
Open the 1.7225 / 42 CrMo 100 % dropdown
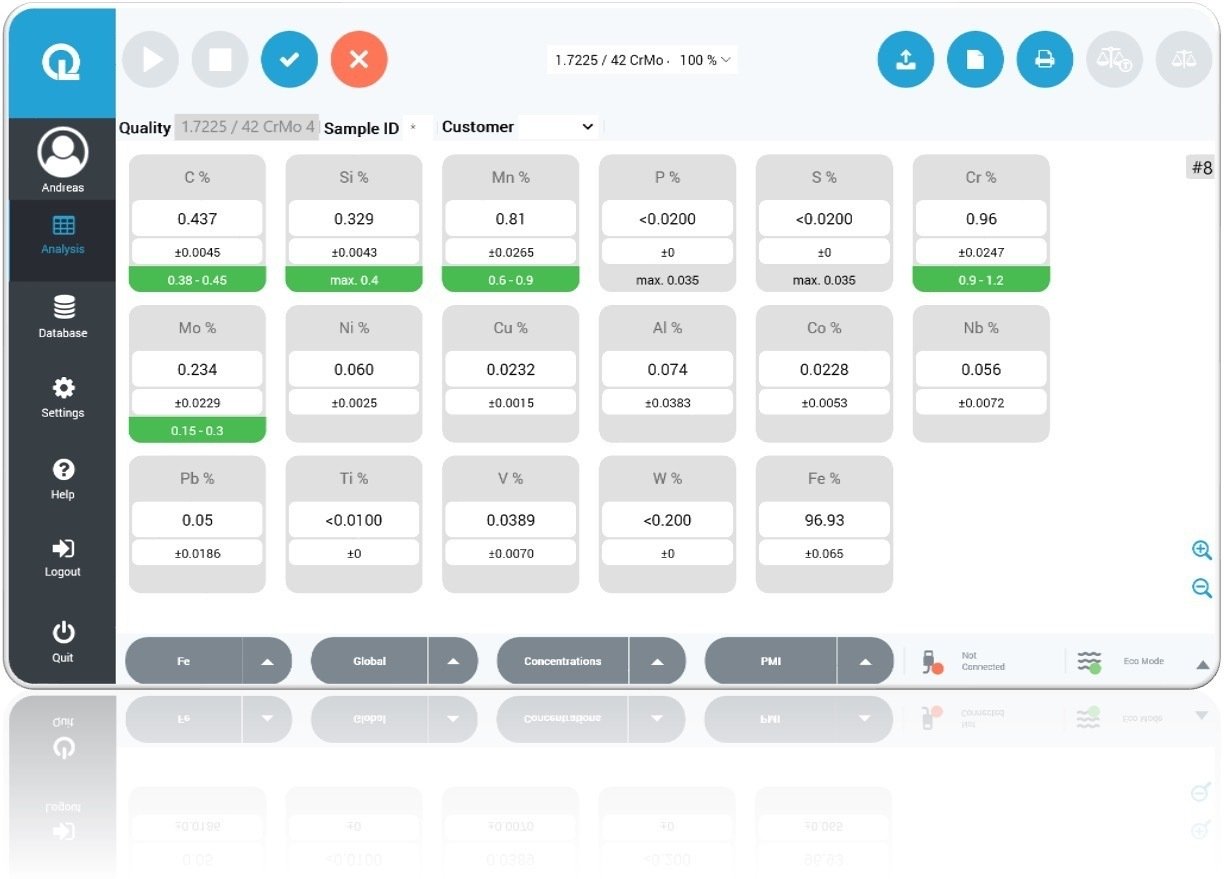tap(643, 60)
